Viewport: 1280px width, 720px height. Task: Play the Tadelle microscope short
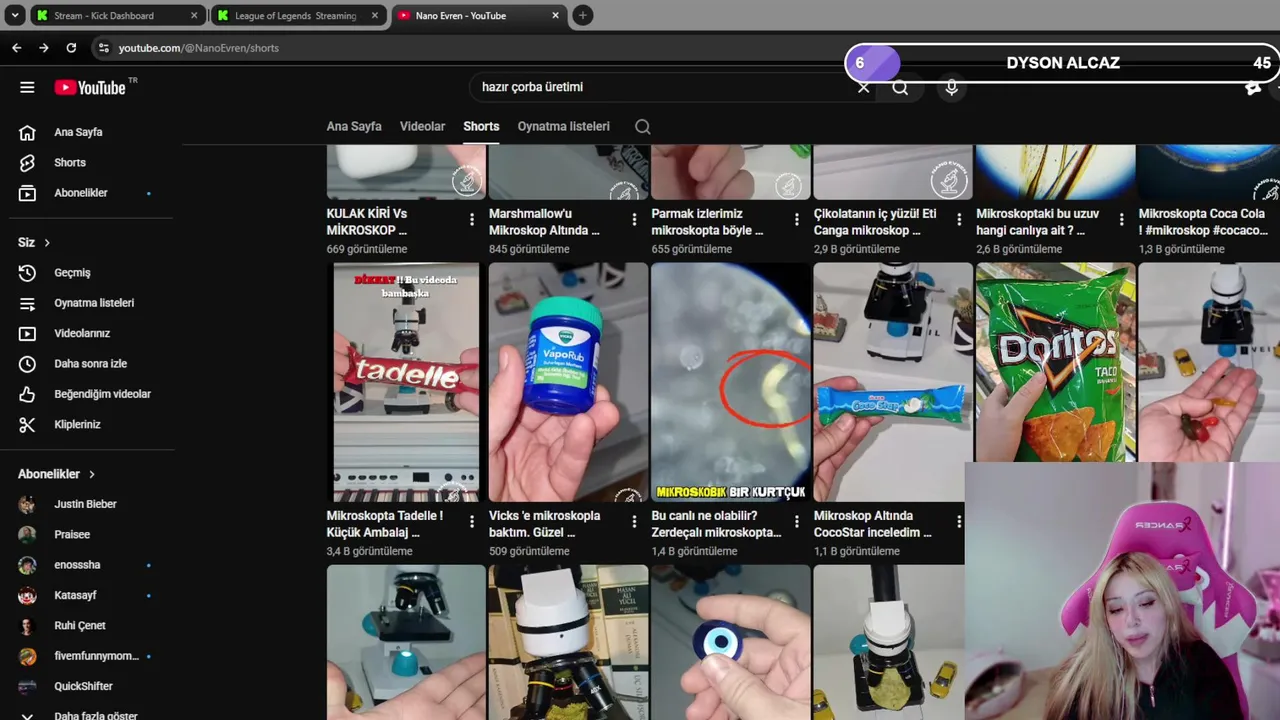[406, 382]
